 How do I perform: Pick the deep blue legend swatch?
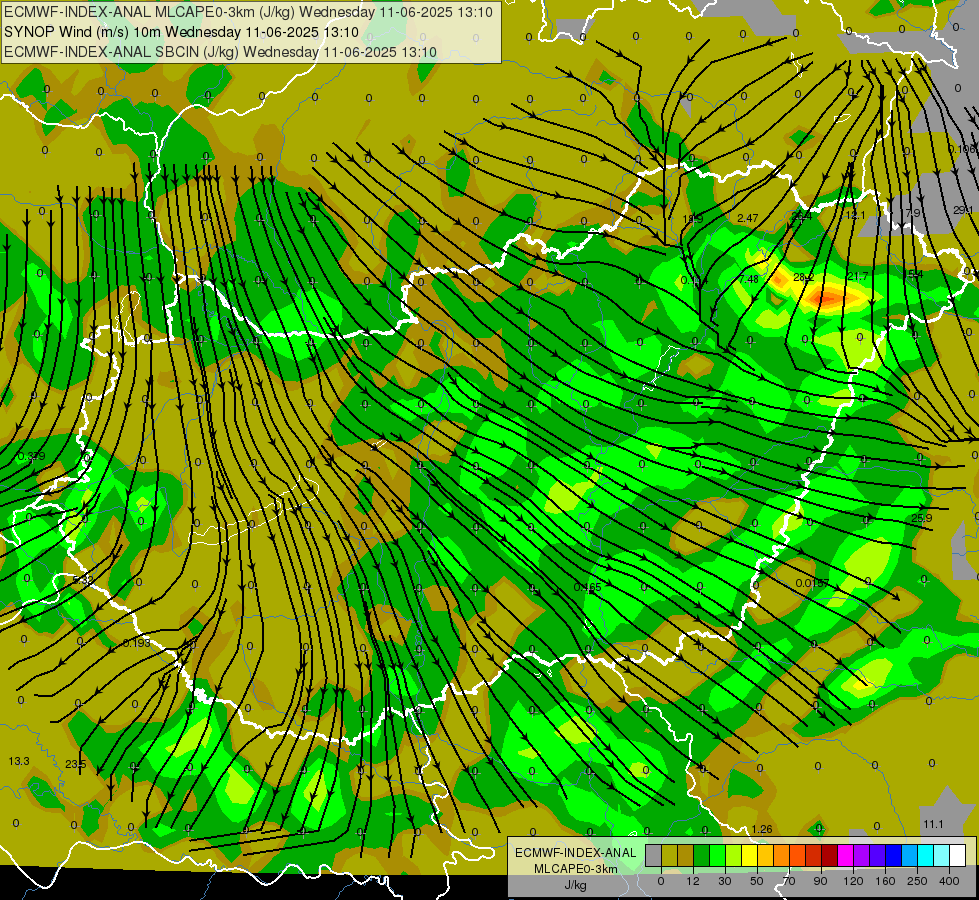894,855
